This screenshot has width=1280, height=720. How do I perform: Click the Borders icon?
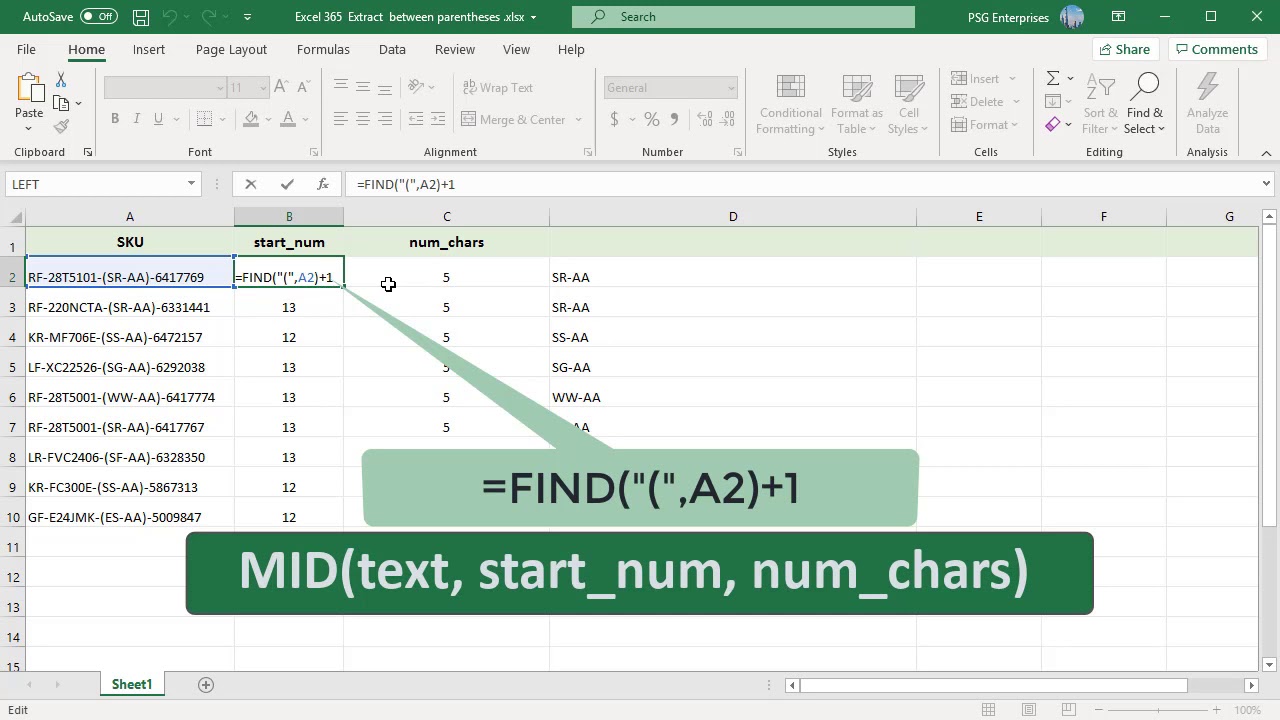pyautogui.click(x=204, y=119)
